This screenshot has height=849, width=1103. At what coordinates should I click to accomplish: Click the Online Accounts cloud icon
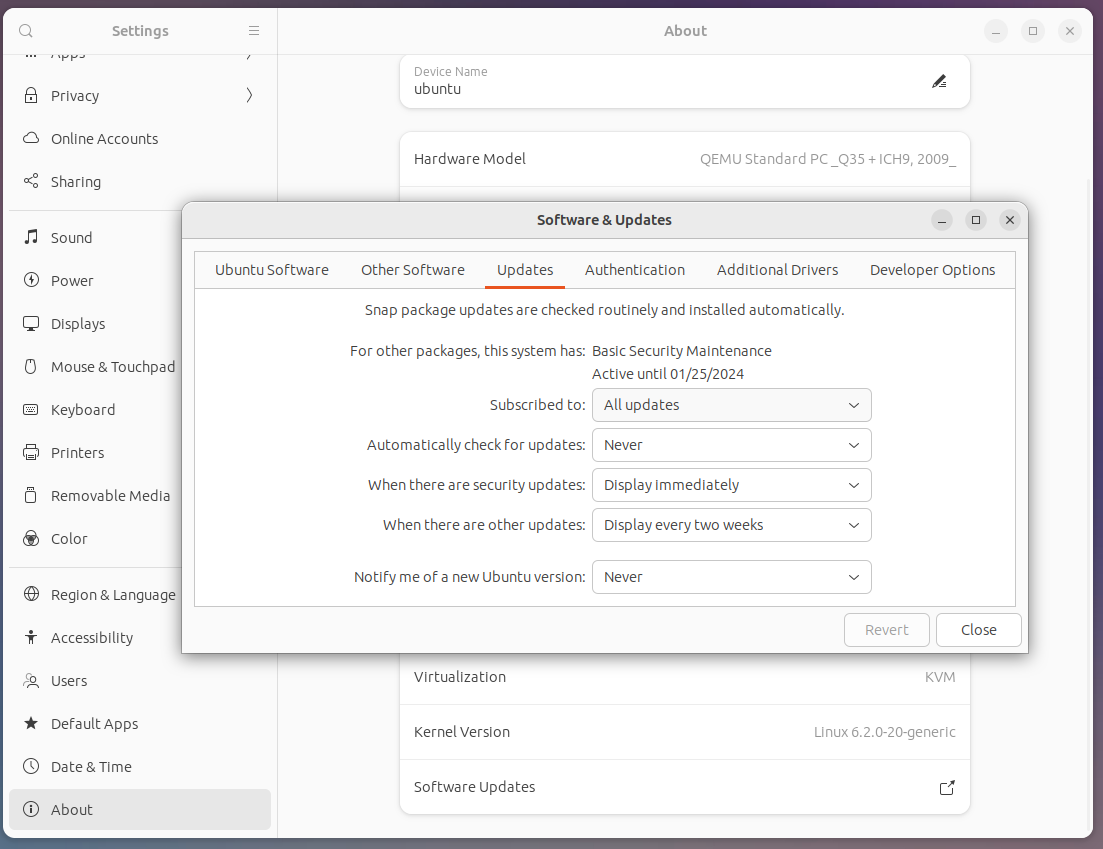tap(31, 139)
